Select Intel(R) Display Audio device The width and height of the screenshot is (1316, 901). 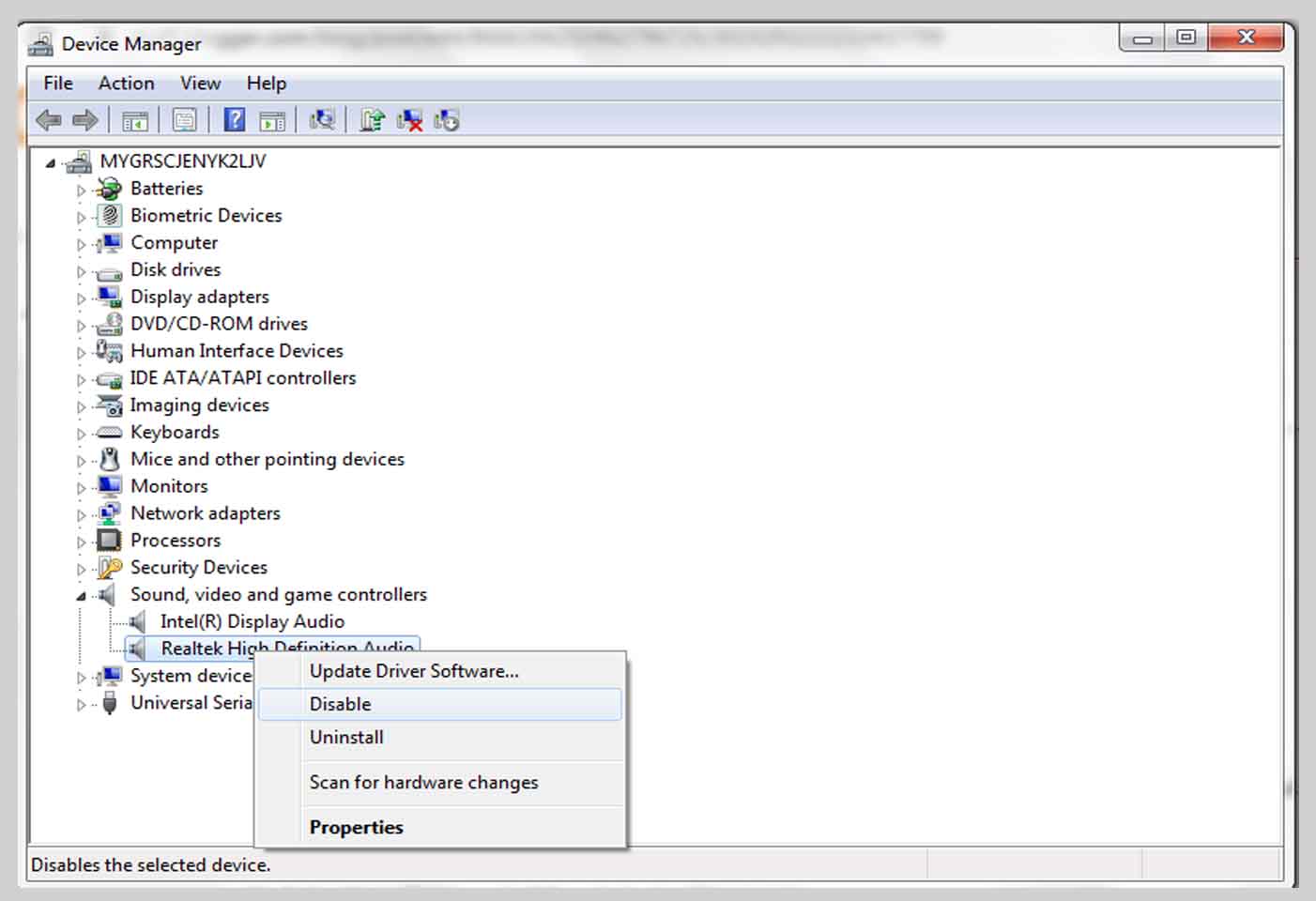252,621
